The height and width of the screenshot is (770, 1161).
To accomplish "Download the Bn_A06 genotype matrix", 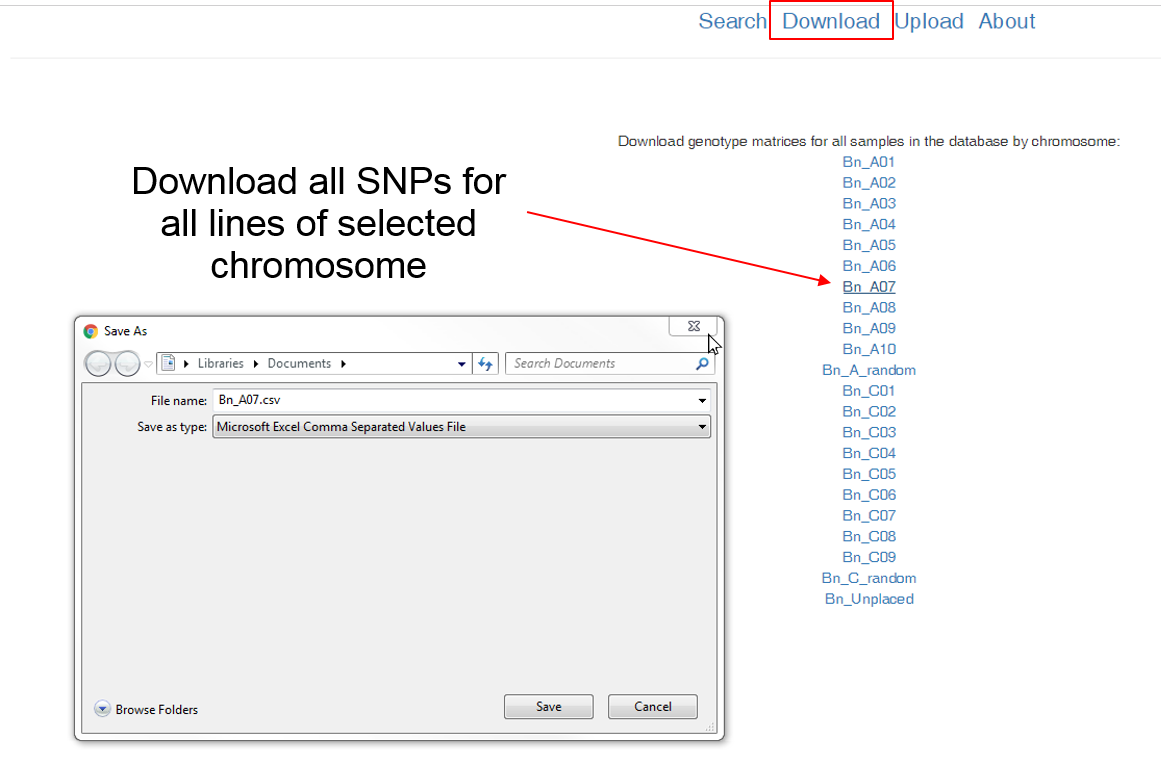I will pyautogui.click(x=869, y=265).
